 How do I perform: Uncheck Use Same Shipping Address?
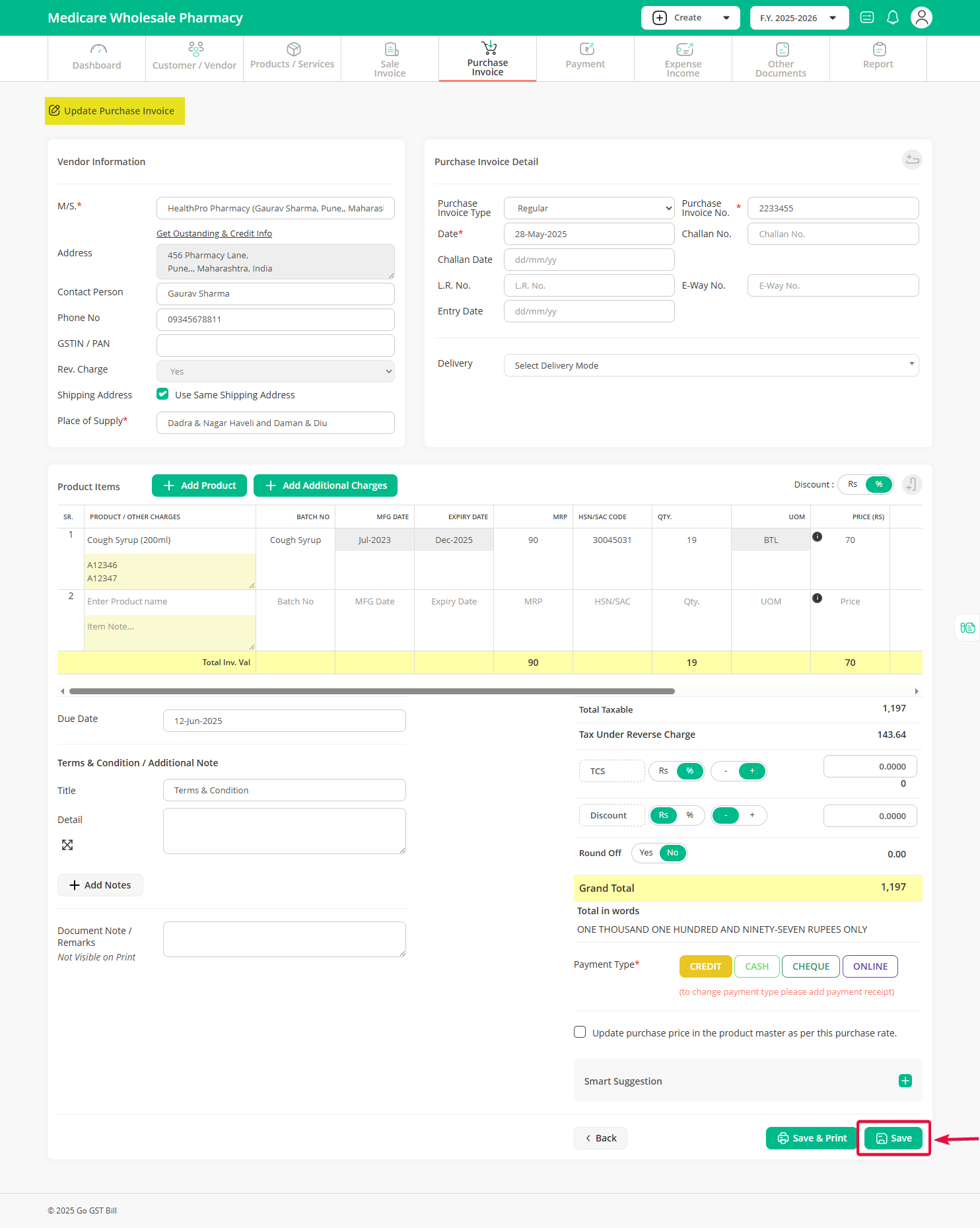pyautogui.click(x=162, y=394)
